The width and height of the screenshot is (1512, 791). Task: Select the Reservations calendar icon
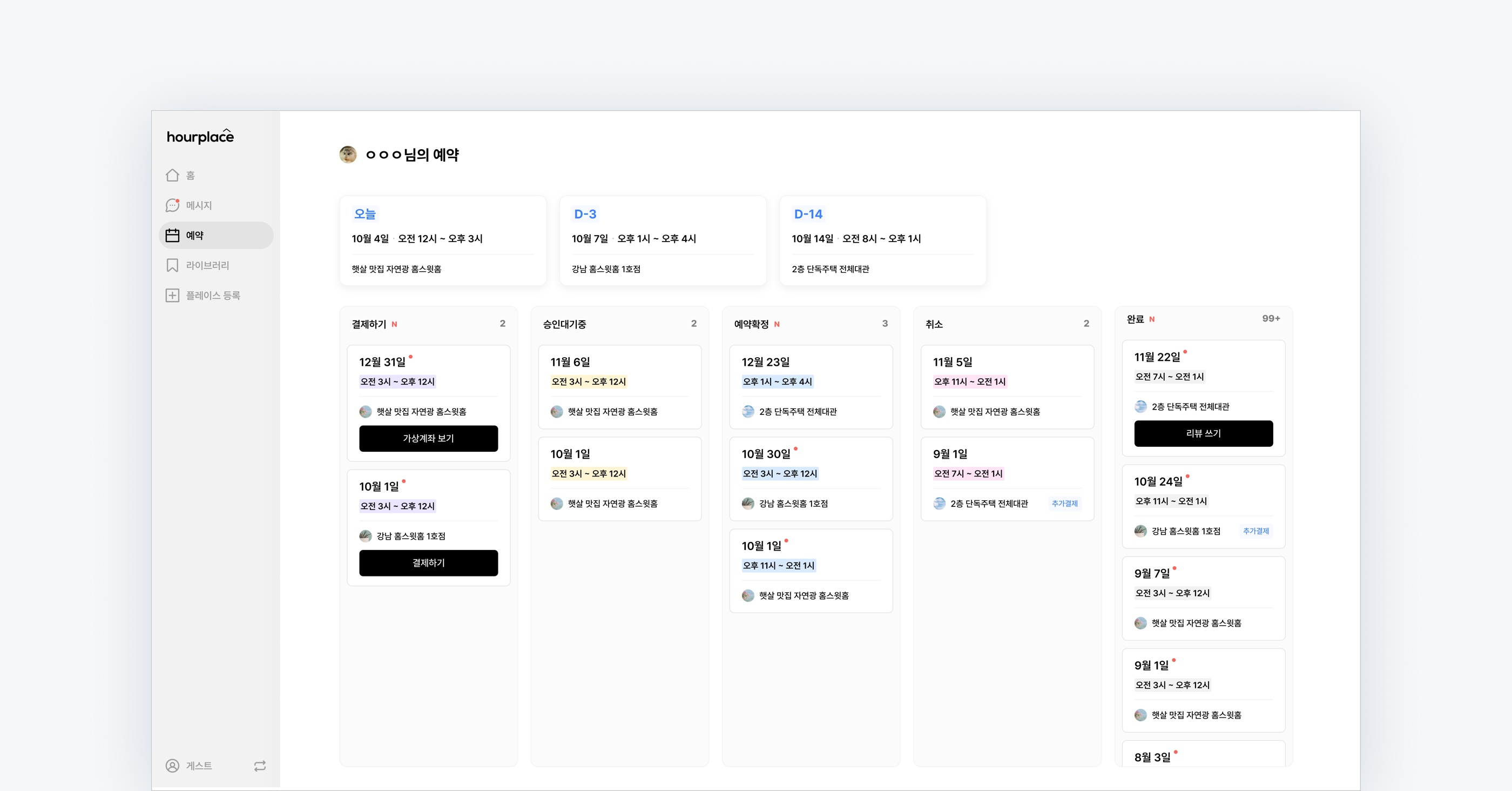coord(172,235)
